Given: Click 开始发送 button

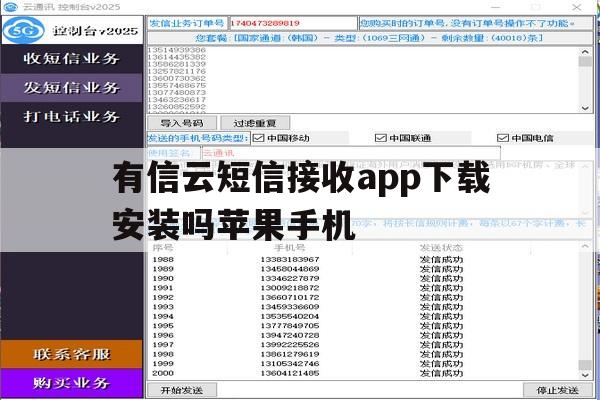Looking at the screenshot, I should coord(182,390).
